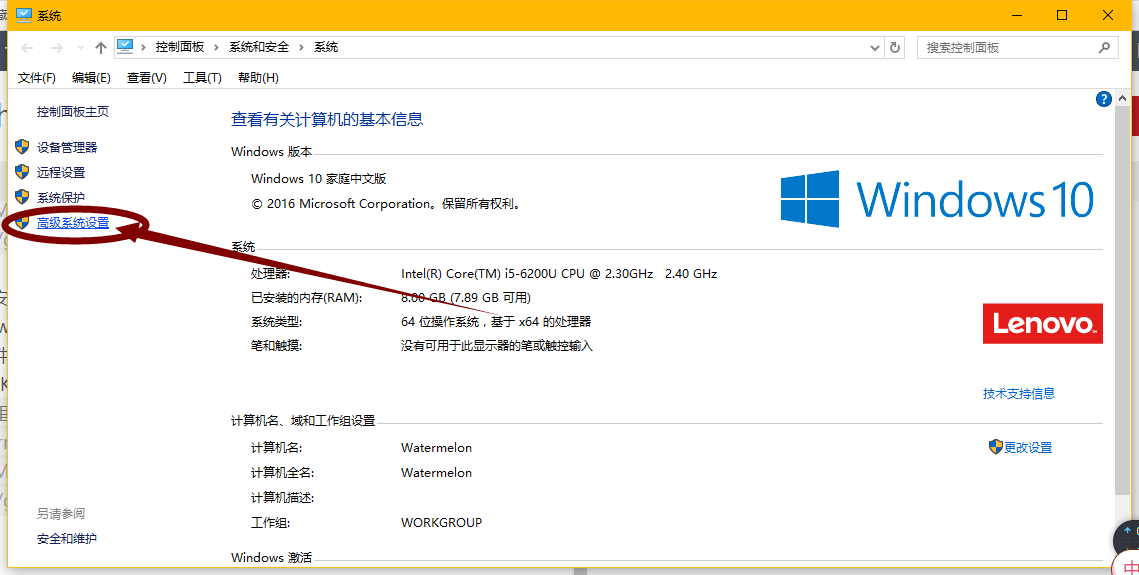Click the Windows 10 家庭中文版 text
This screenshot has height=575, width=1139.
318,179
